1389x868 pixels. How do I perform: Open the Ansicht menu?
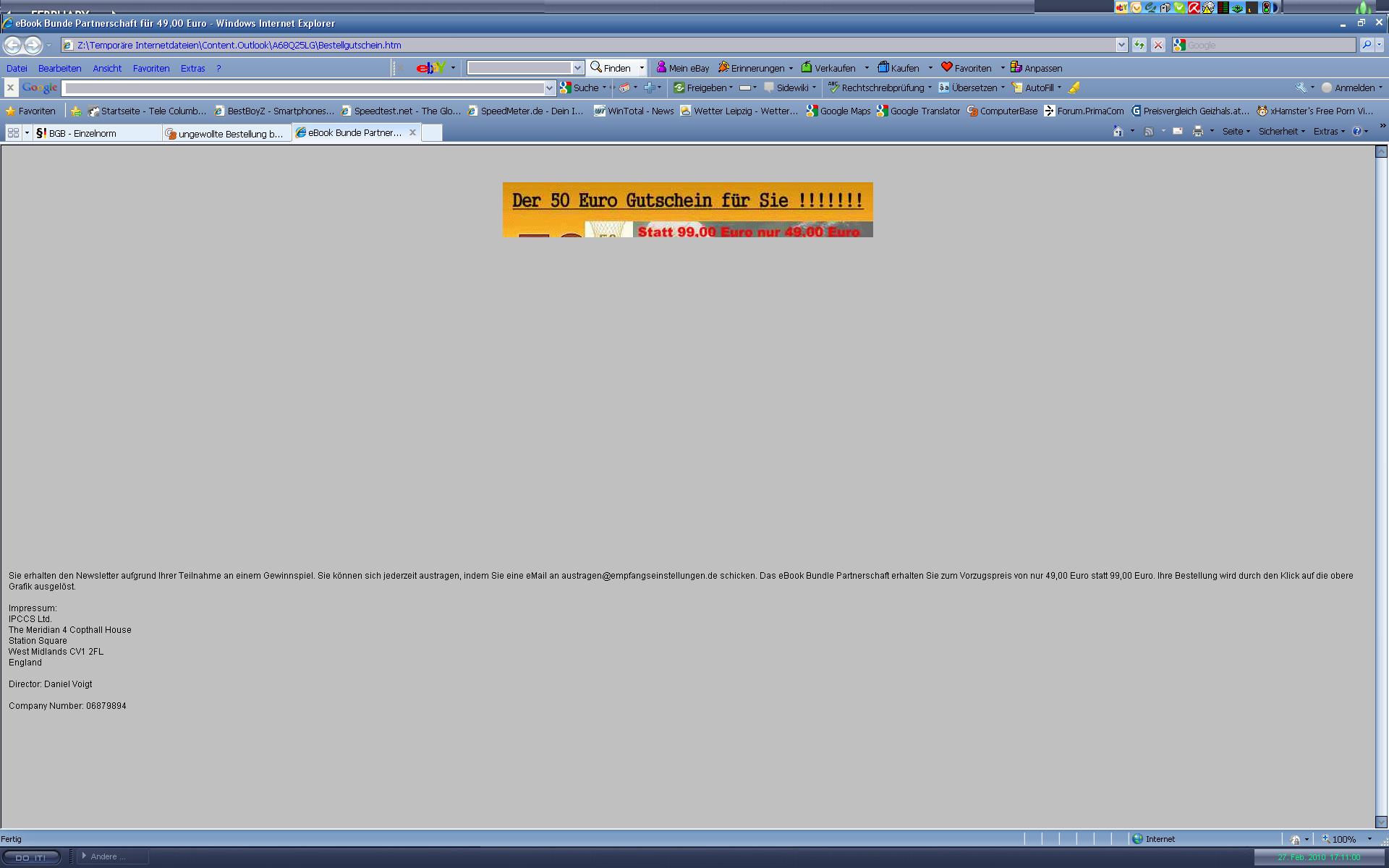coord(107,68)
